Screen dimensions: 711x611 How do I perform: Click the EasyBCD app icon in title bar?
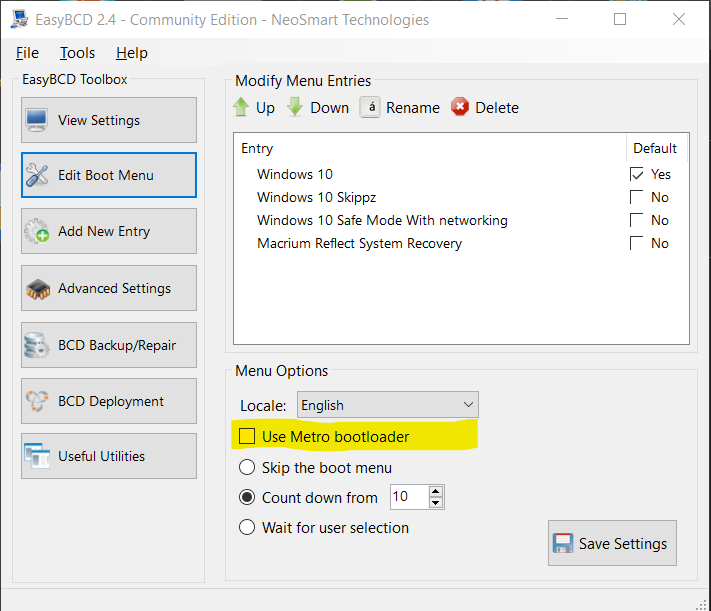(19, 20)
